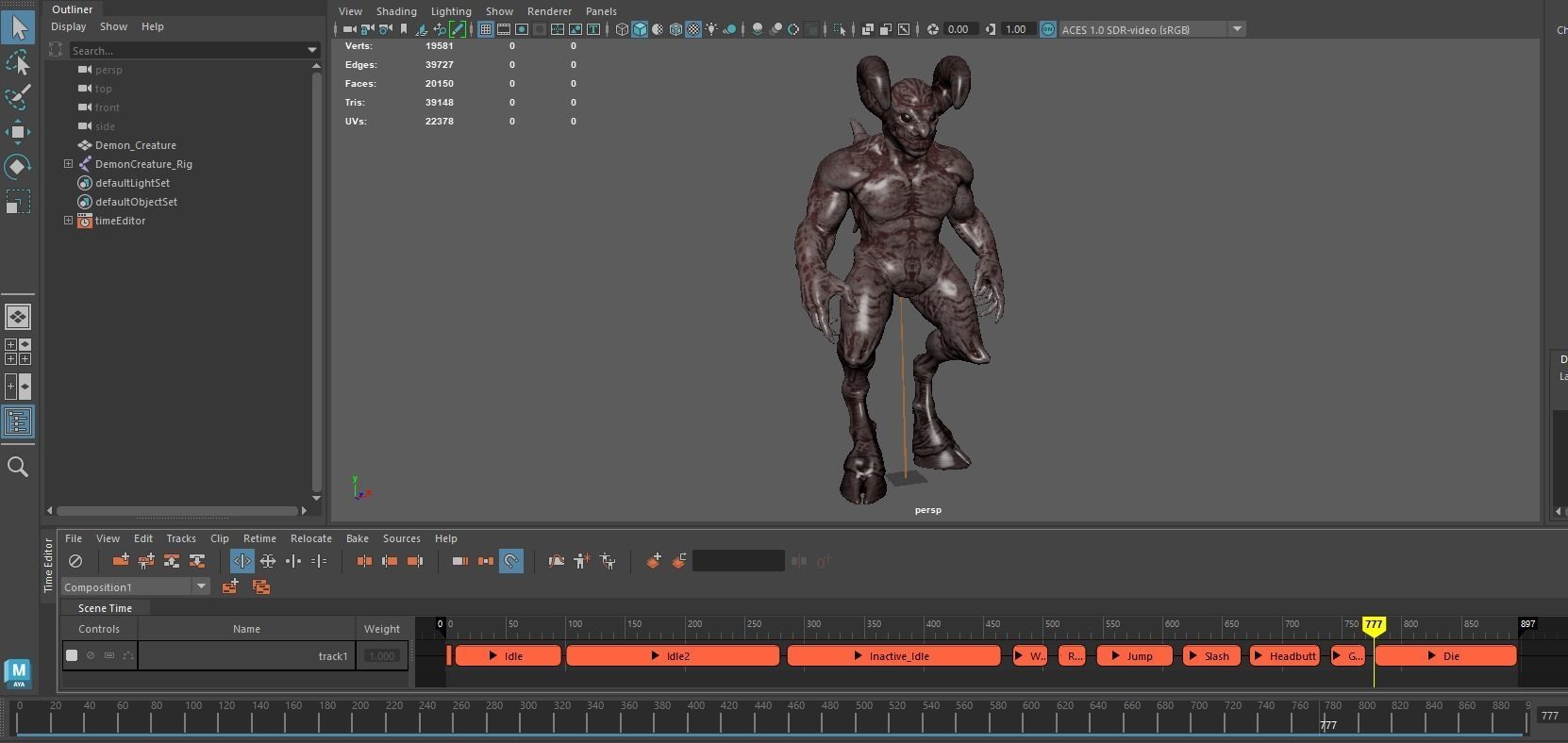The width and height of the screenshot is (1568, 743).
Task: Switch to single perspective view layout
Action: click(x=18, y=317)
